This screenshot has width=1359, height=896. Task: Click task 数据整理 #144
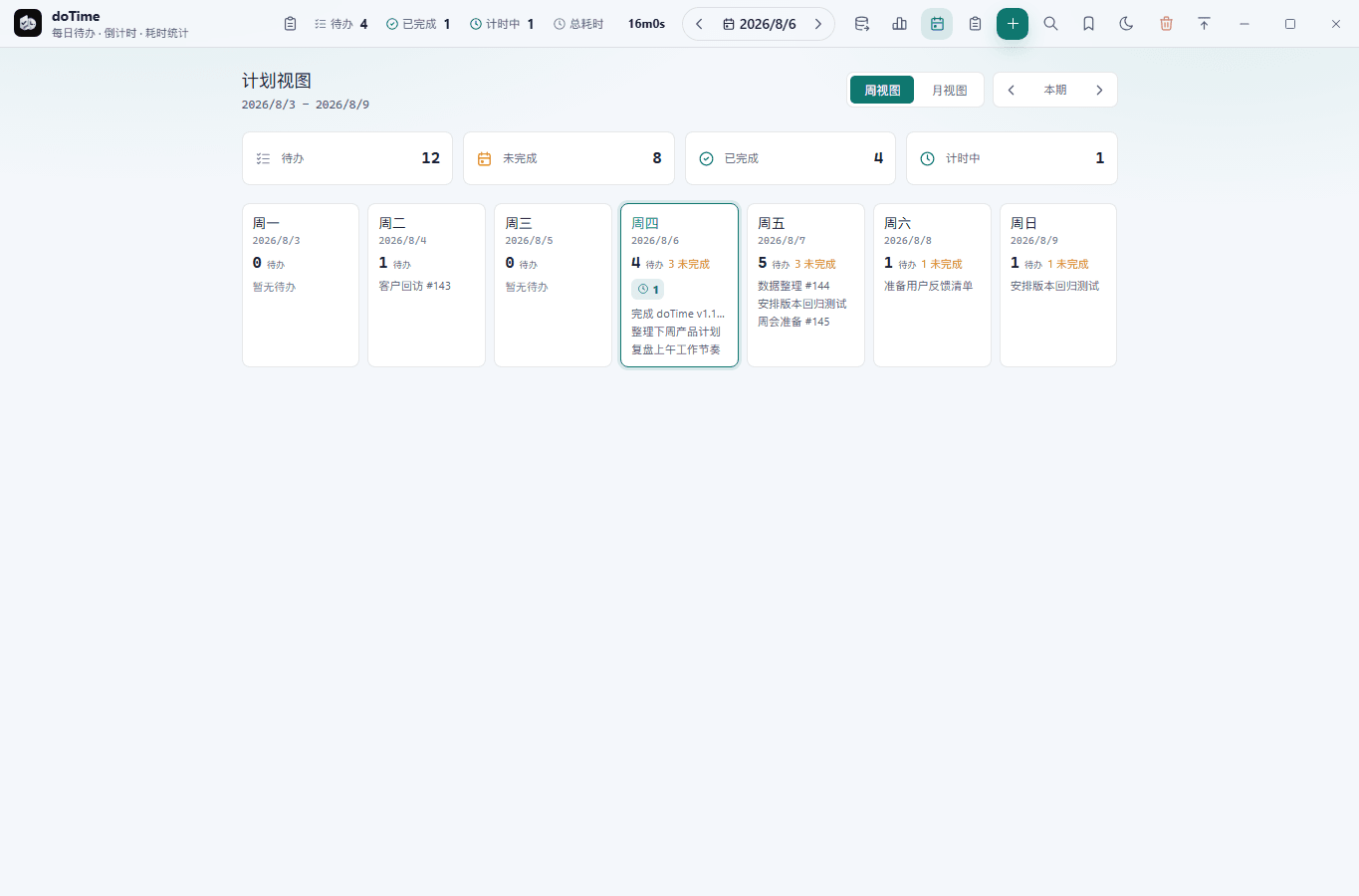pyautogui.click(x=793, y=286)
